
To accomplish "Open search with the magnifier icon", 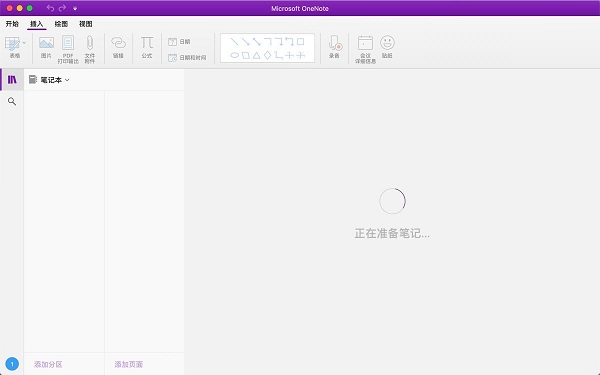I will (12, 101).
